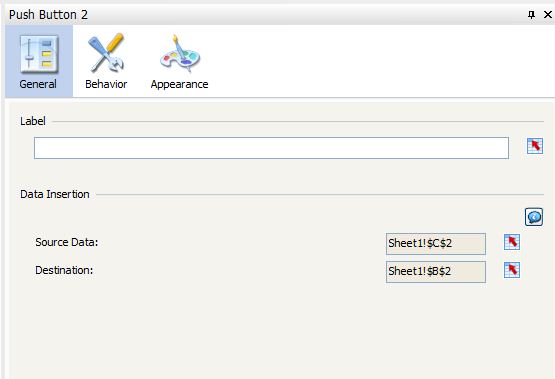Click the Source Data field Sheet1!$C$2
The width and height of the screenshot is (555, 379).
tap(436, 243)
